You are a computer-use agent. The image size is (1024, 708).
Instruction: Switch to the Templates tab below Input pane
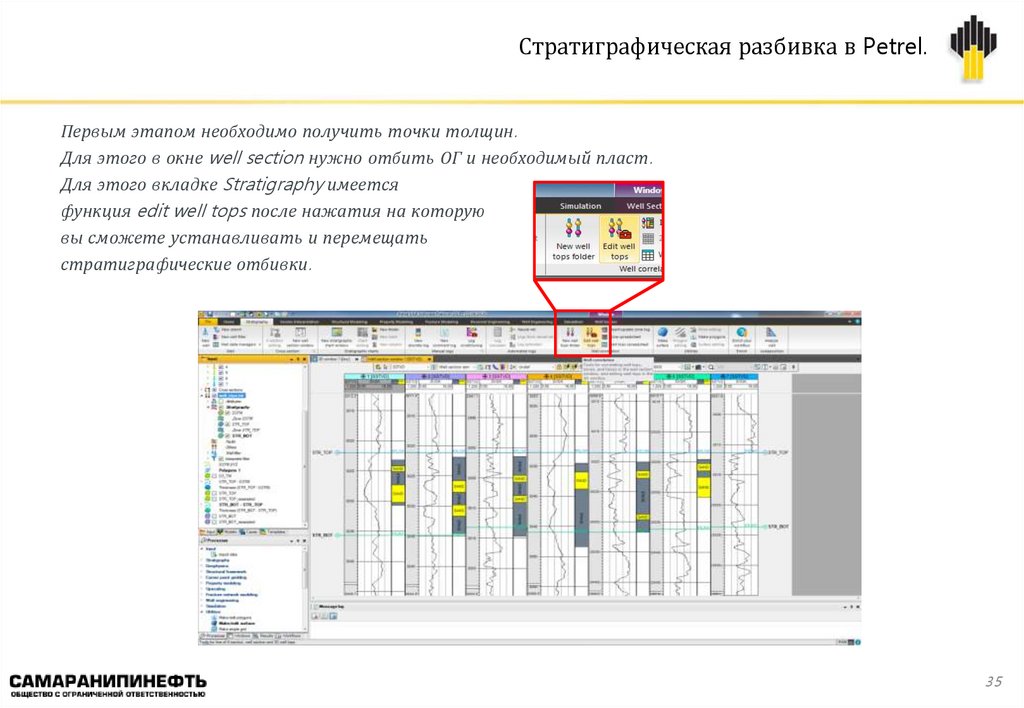coord(273,532)
